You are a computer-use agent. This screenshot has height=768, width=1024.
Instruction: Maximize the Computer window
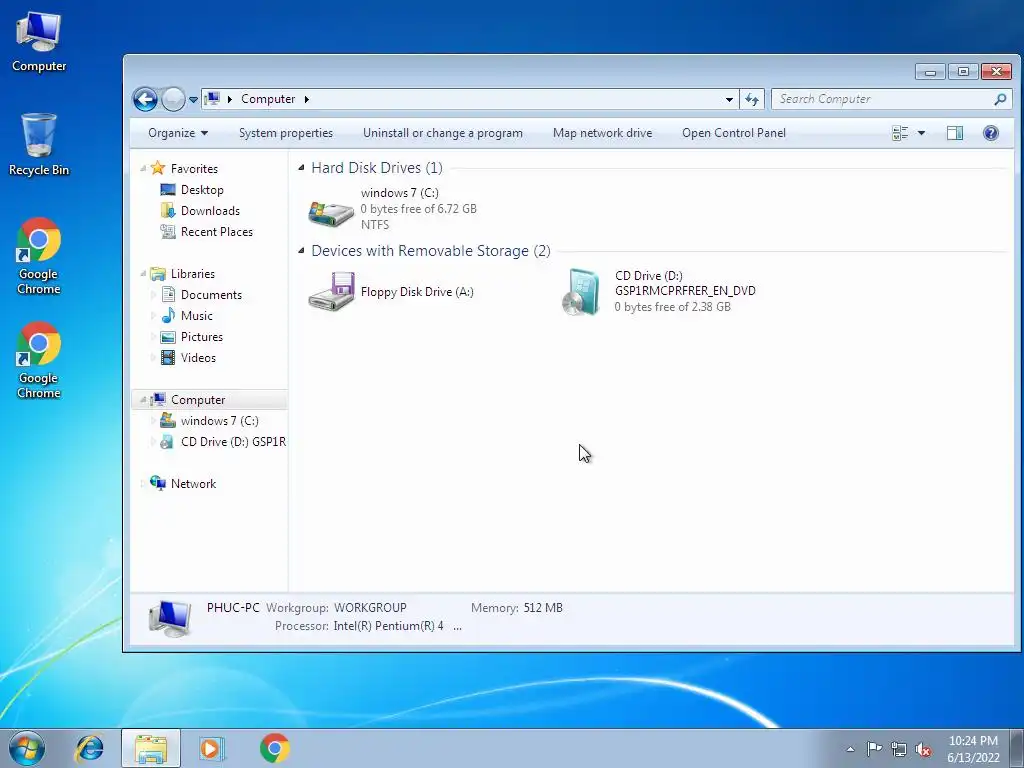coord(963,71)
